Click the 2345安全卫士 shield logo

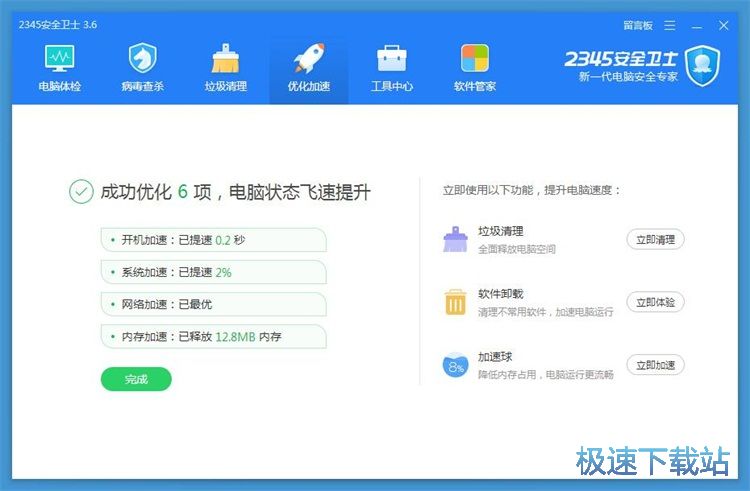[x=702, y=66]
